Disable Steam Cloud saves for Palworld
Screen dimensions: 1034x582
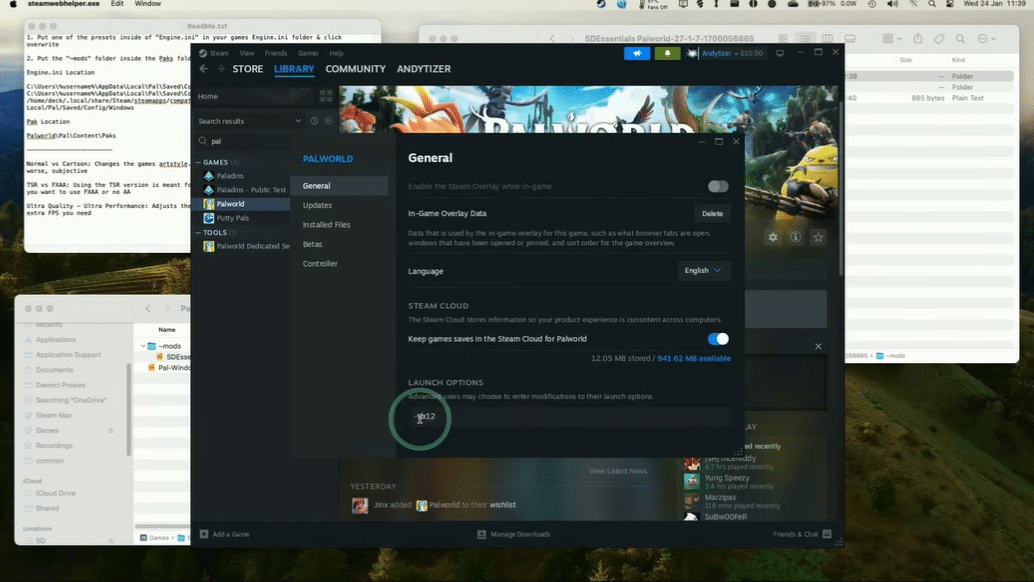[x=717, y=339]
